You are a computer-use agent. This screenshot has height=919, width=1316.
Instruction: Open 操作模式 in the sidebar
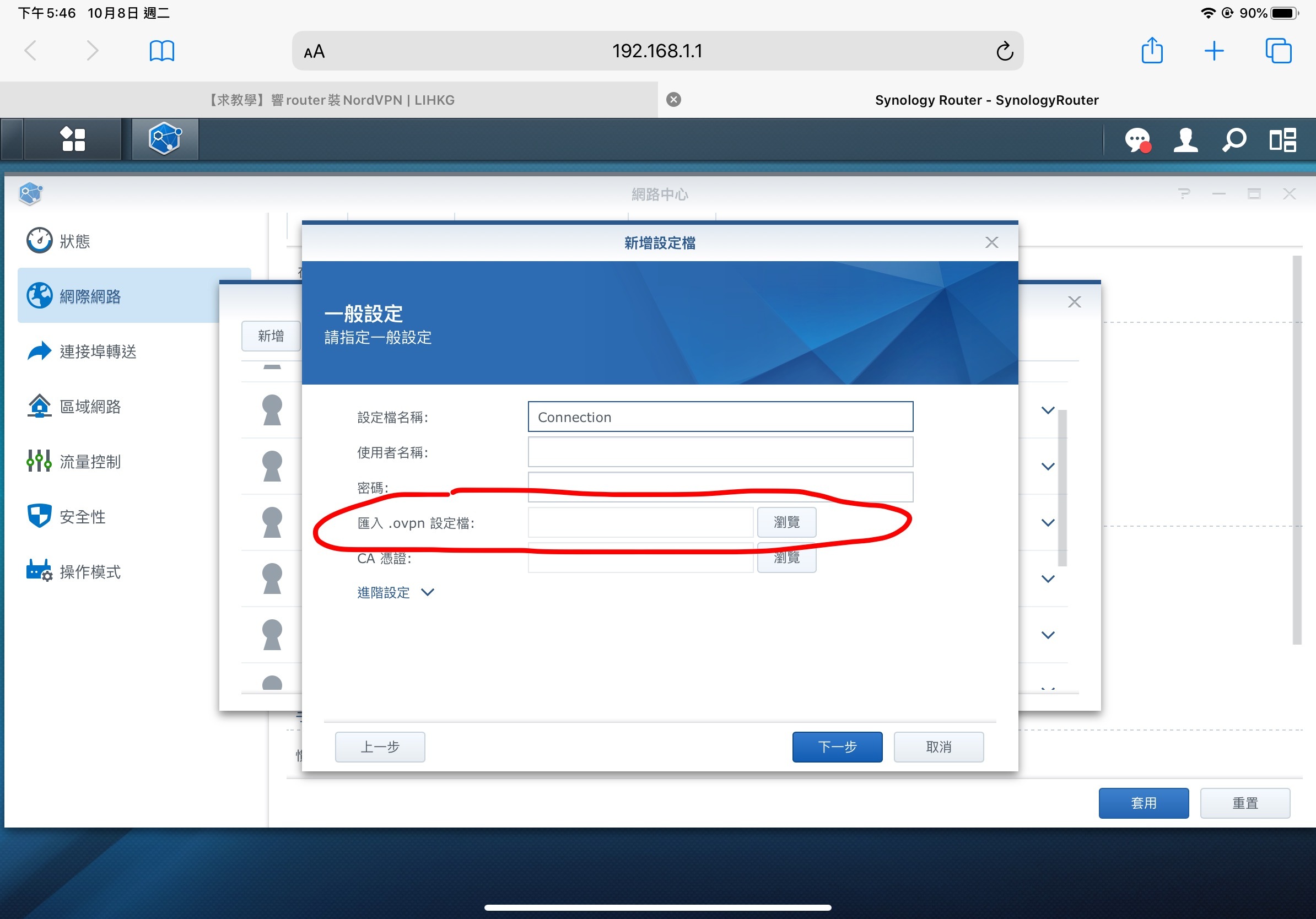pos(134,571)
